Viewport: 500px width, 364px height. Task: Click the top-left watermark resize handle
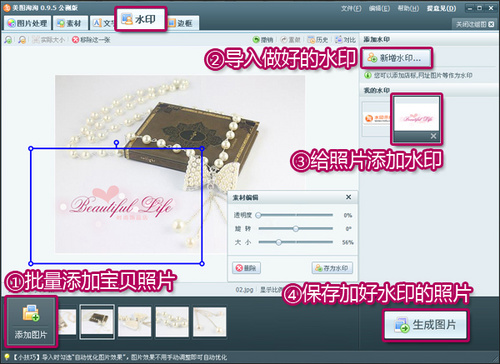31,149
